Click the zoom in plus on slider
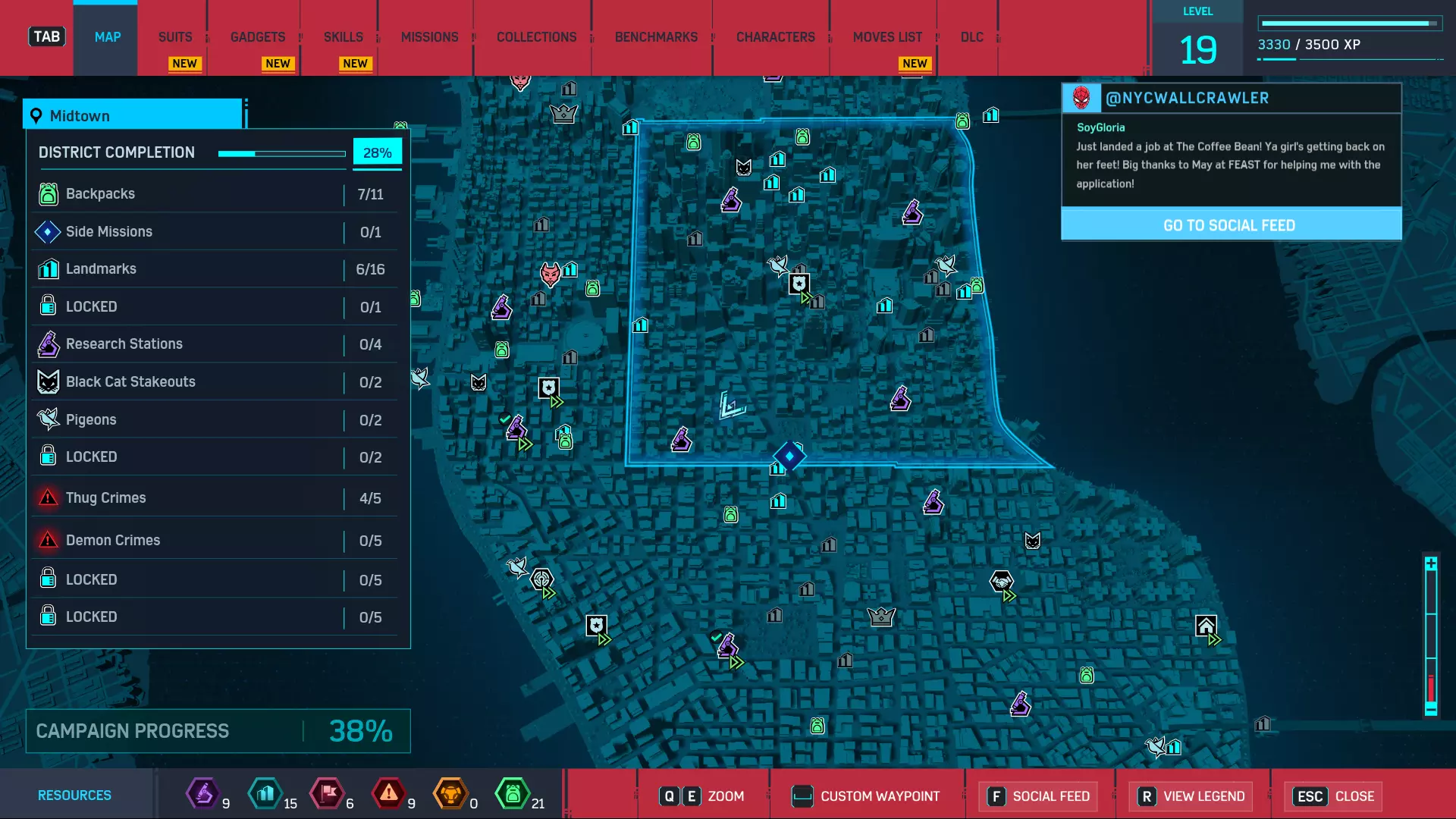 1431,563
